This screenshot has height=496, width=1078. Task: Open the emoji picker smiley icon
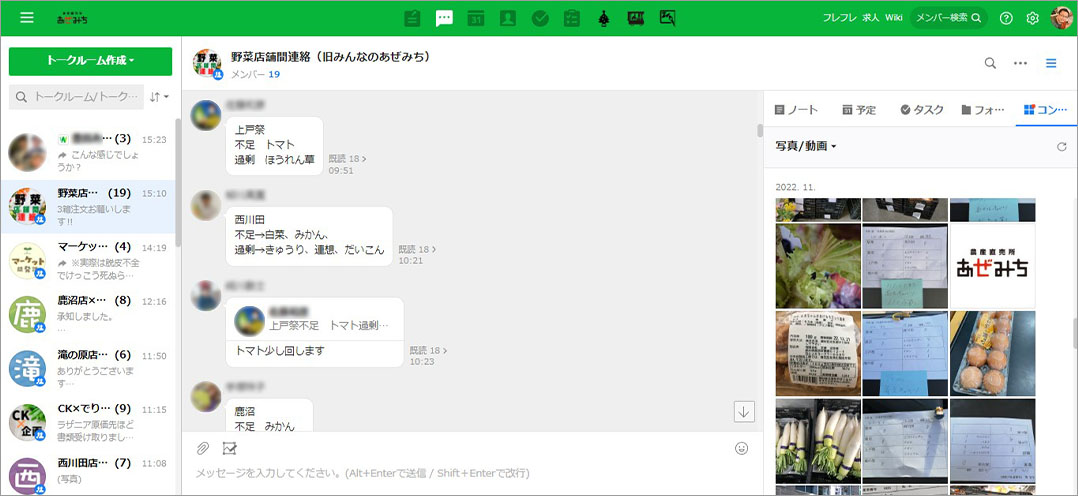[741, 448]
